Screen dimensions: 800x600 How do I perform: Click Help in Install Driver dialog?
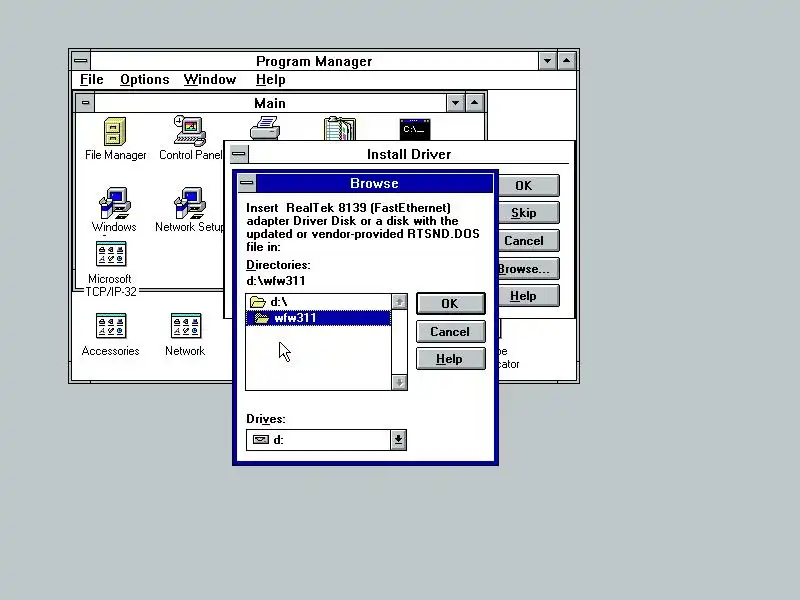(x=529, y=296)
